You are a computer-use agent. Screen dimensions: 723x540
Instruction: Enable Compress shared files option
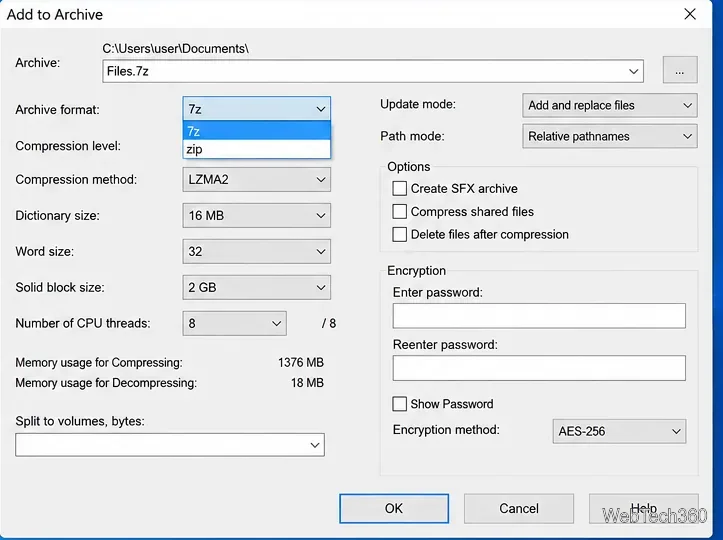(399, 212)
